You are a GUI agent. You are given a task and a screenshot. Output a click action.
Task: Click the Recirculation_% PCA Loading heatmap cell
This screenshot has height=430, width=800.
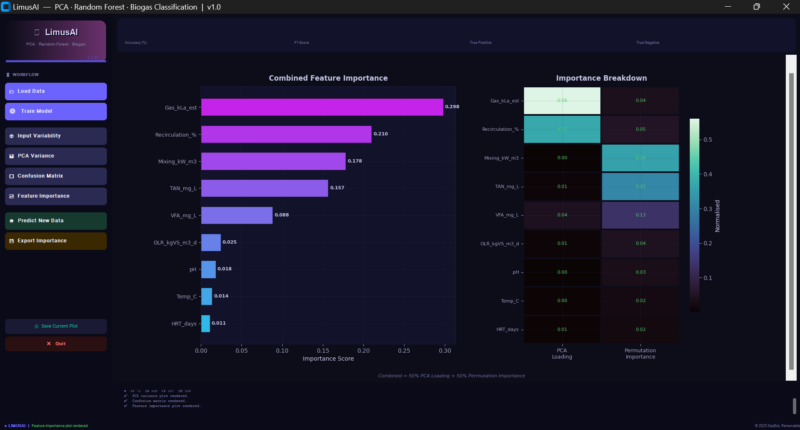pyautogui.click(x=562, y=130)
